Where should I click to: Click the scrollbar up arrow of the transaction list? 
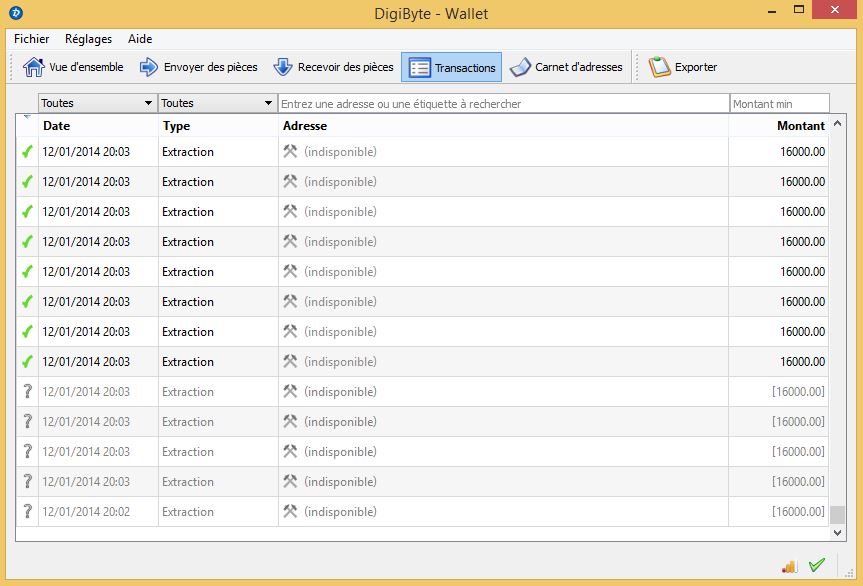[837, 123]
